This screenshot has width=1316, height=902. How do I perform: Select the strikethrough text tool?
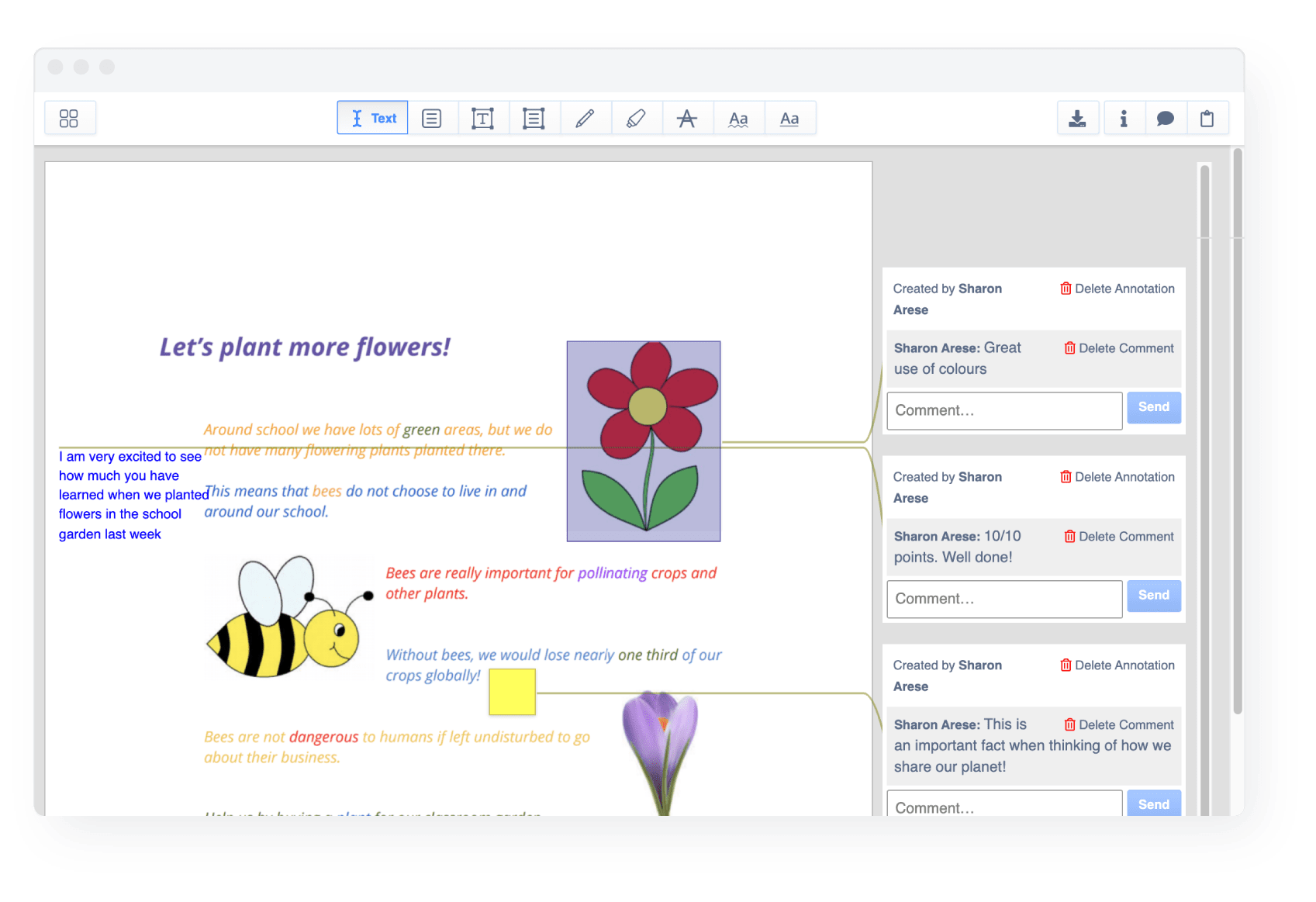687,118
